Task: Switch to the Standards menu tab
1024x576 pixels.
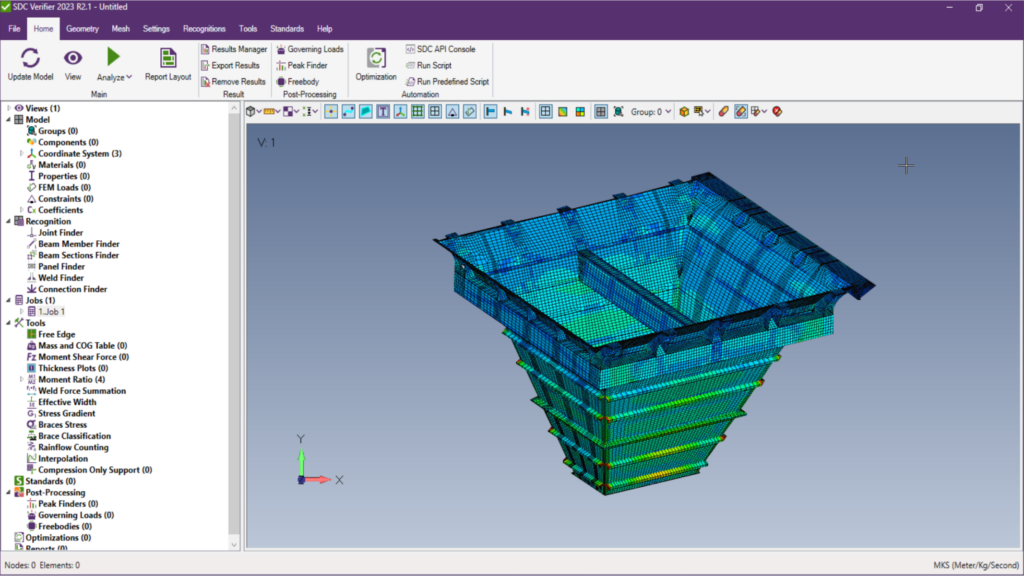Action: (x=287, y=29)
